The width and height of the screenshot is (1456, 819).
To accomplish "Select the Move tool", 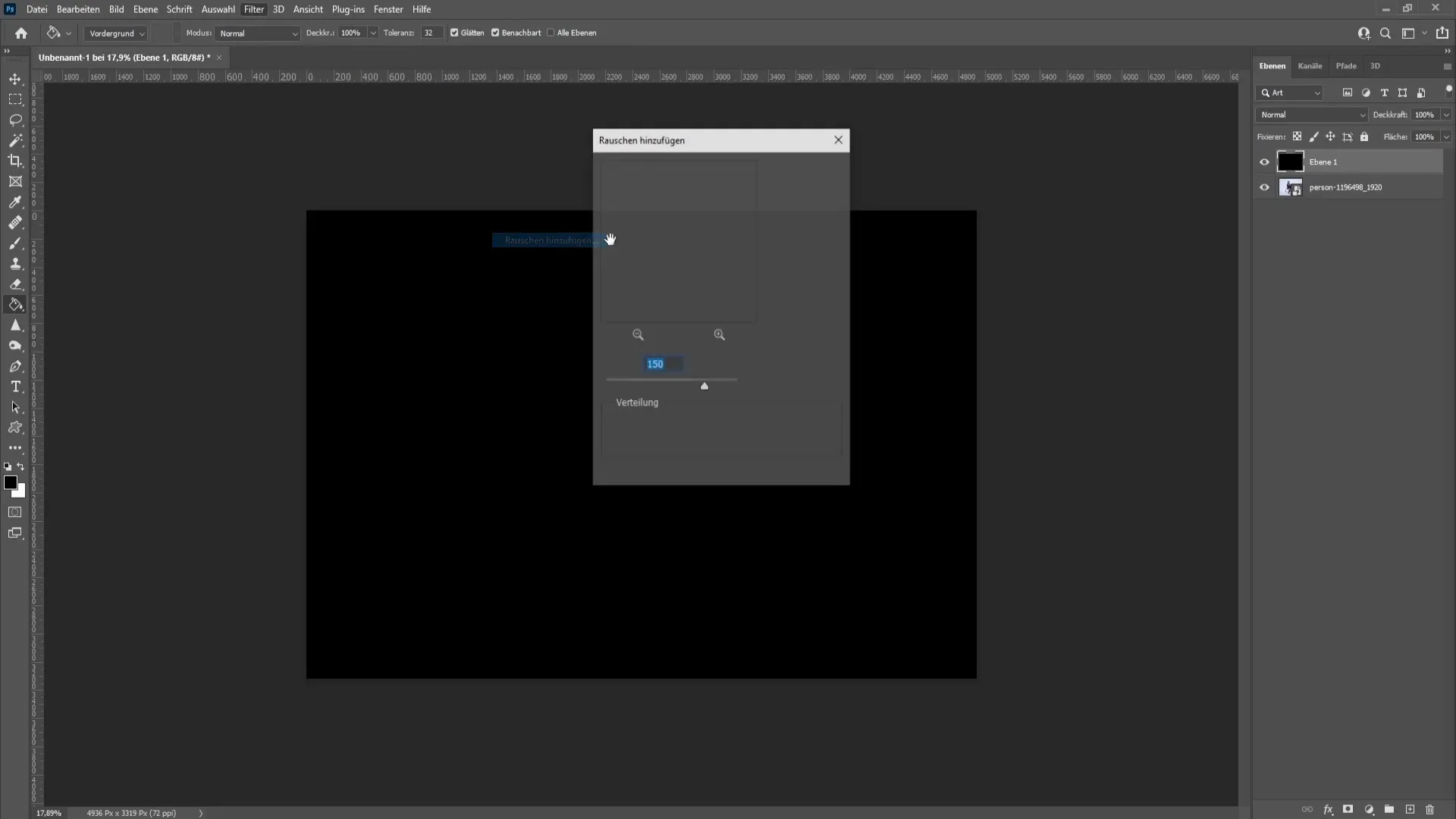I will (15, 79).
